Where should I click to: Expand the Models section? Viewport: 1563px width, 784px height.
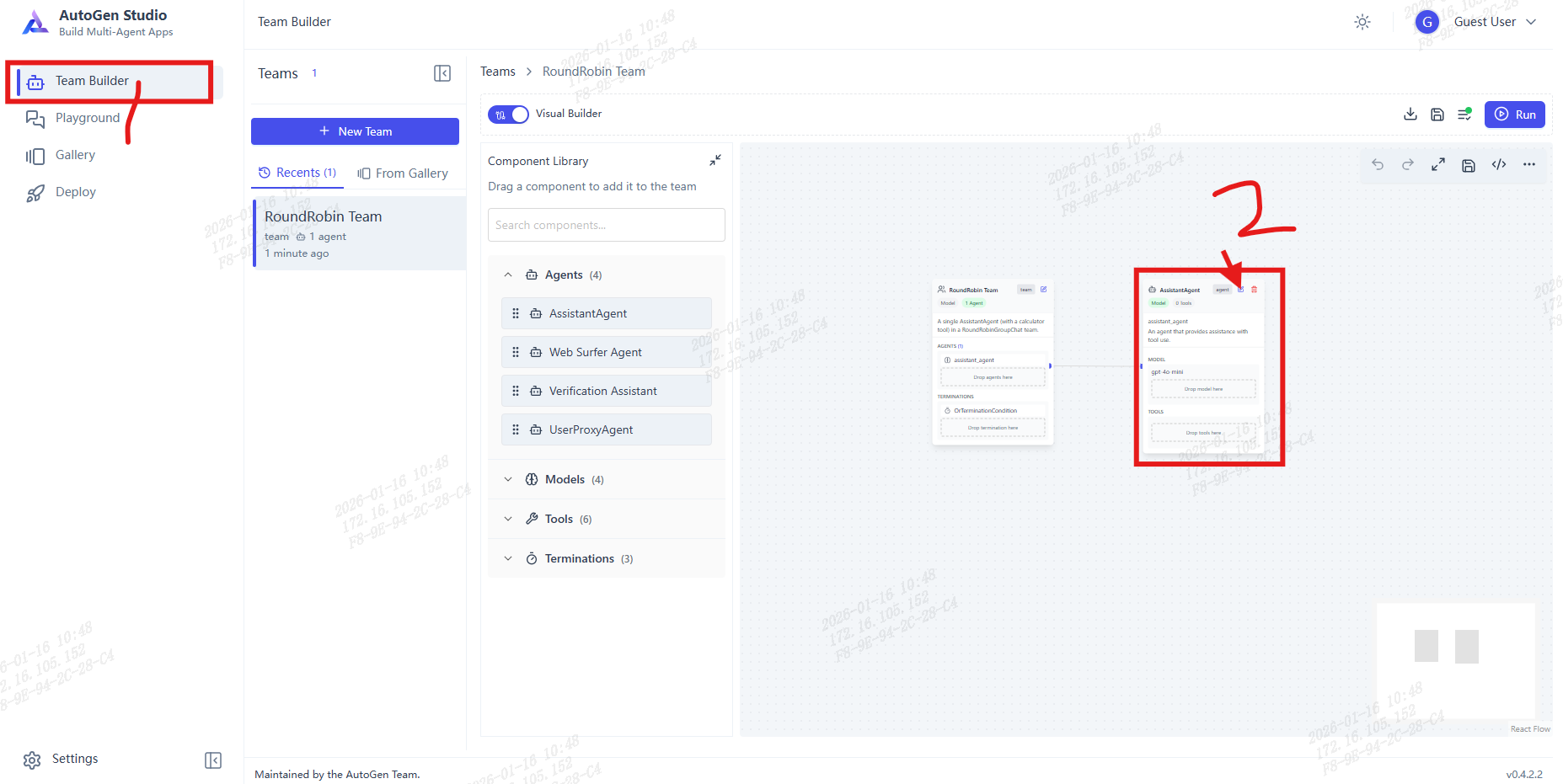pyautogui.click(x=508, y=480)
